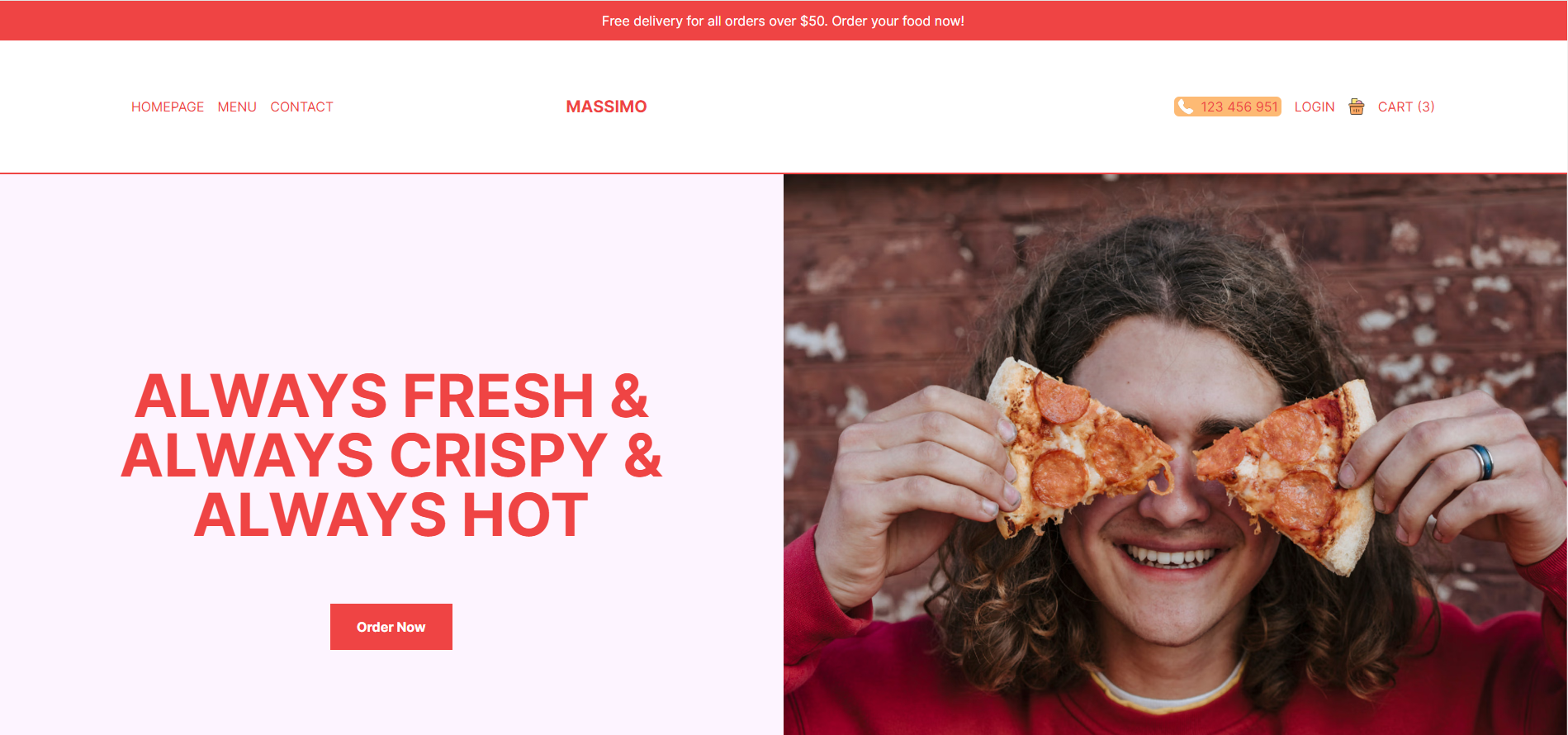Click the MASSIMO brand logo
Viewport: 1568px width, 735px height.
pos(606,107)
